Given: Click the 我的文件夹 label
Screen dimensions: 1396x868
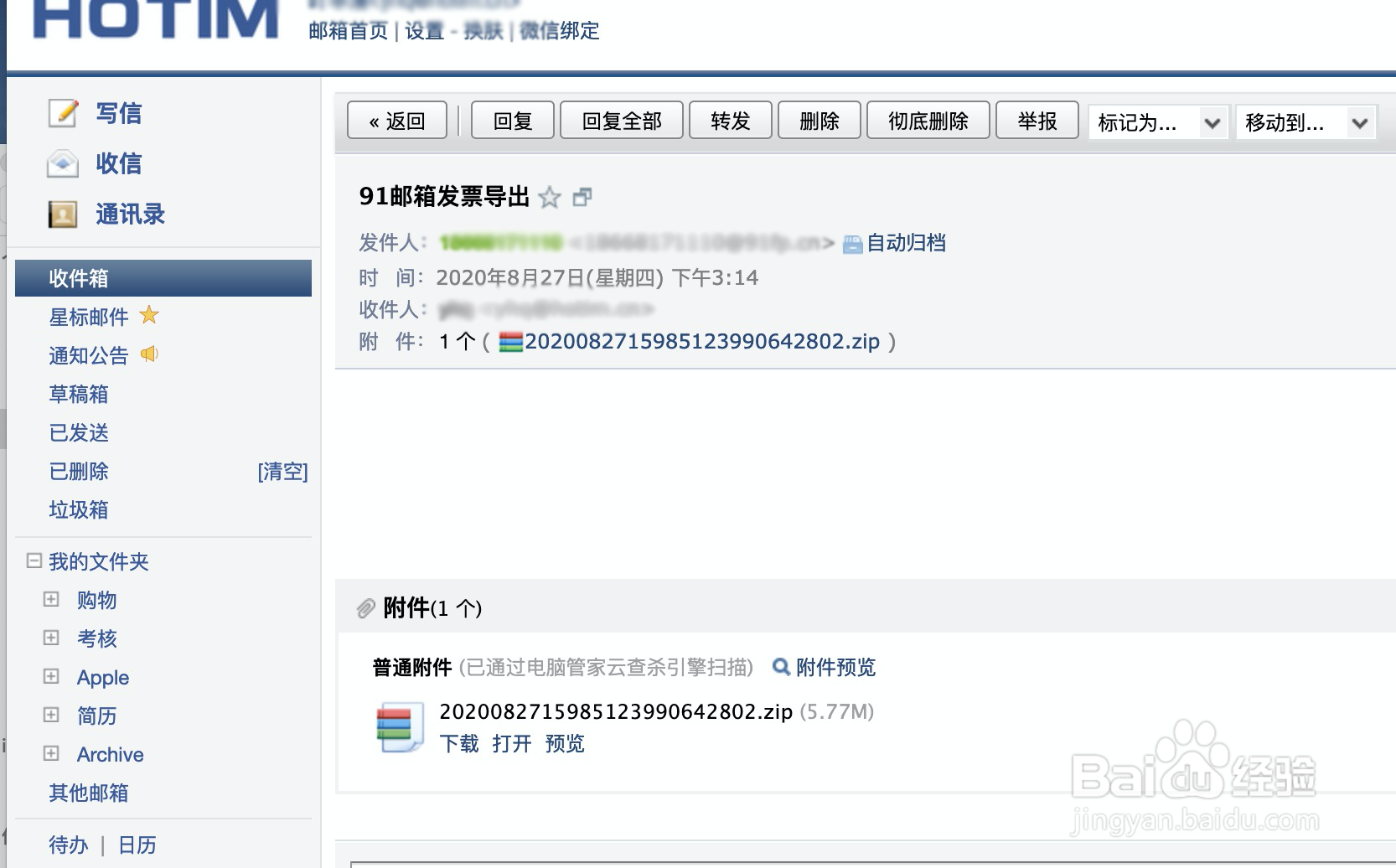Looking at the screenshot, I should pyautogui.click(x=99, y=561).
